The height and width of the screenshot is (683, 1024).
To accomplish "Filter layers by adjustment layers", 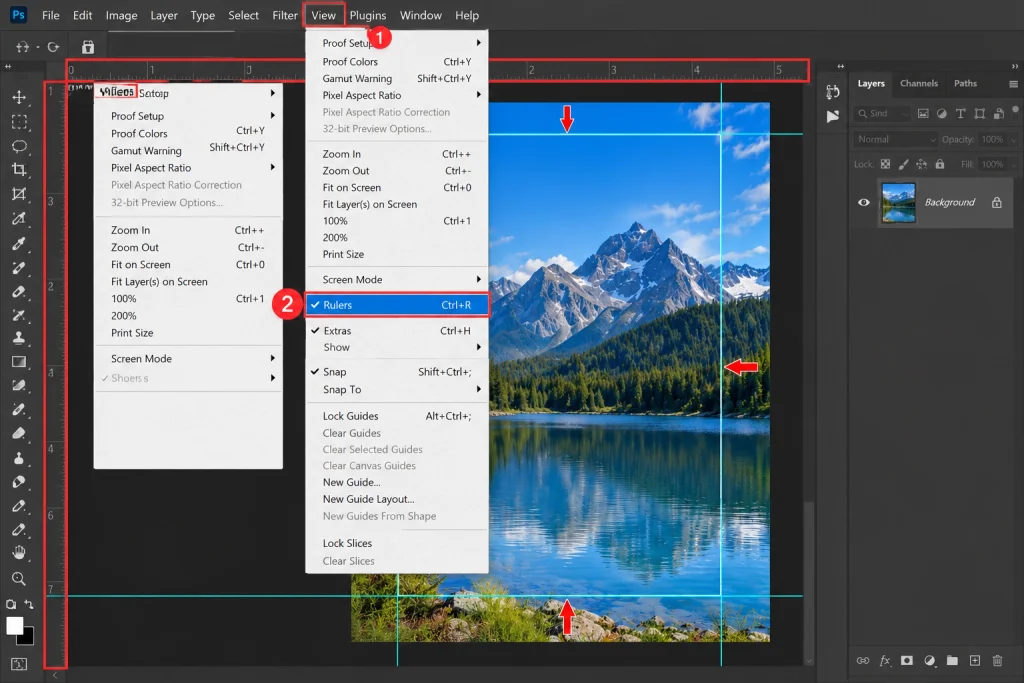I will [942, 114].
